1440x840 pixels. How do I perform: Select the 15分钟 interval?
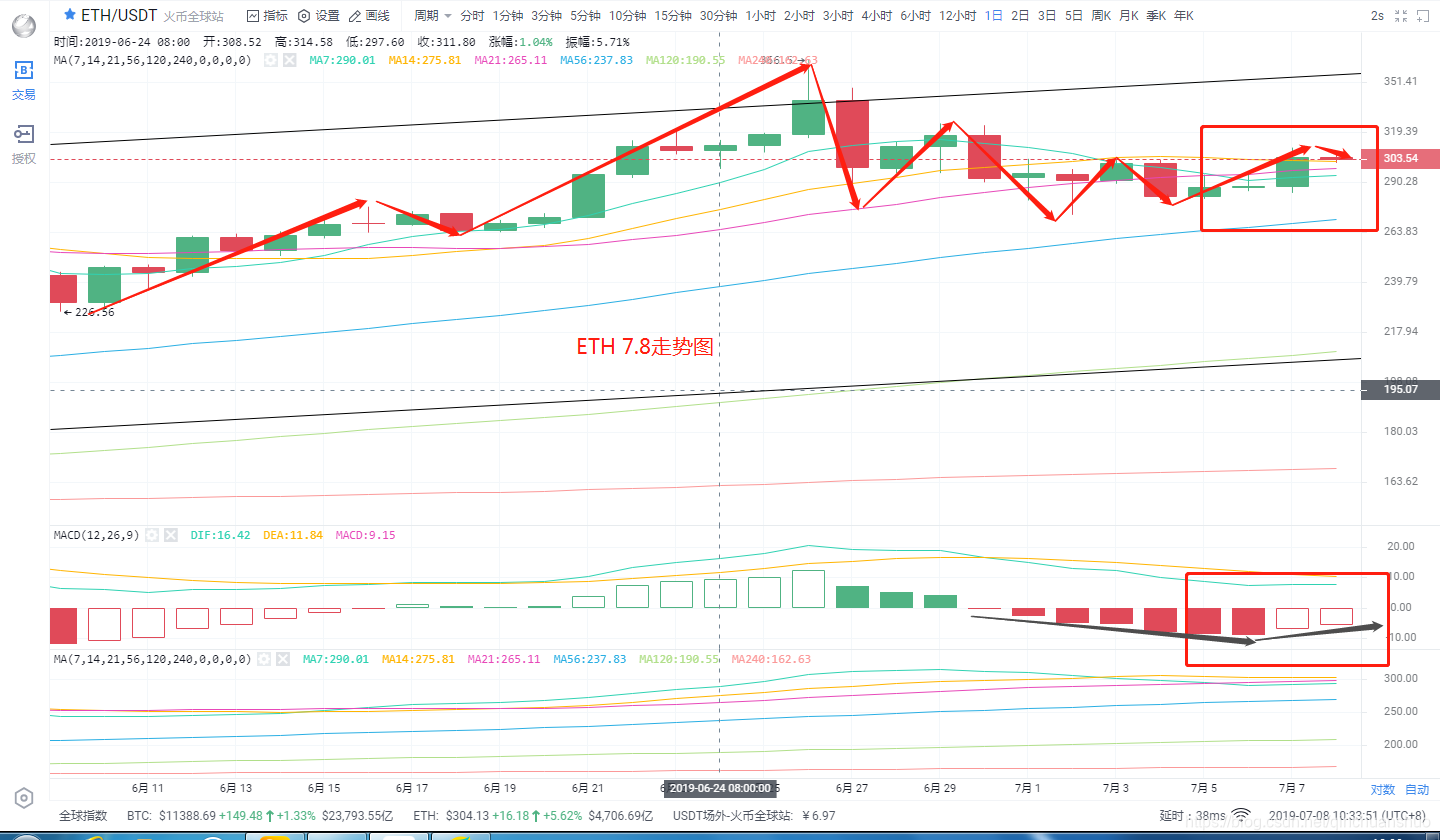pyautogui.click(x=673, y=16)
